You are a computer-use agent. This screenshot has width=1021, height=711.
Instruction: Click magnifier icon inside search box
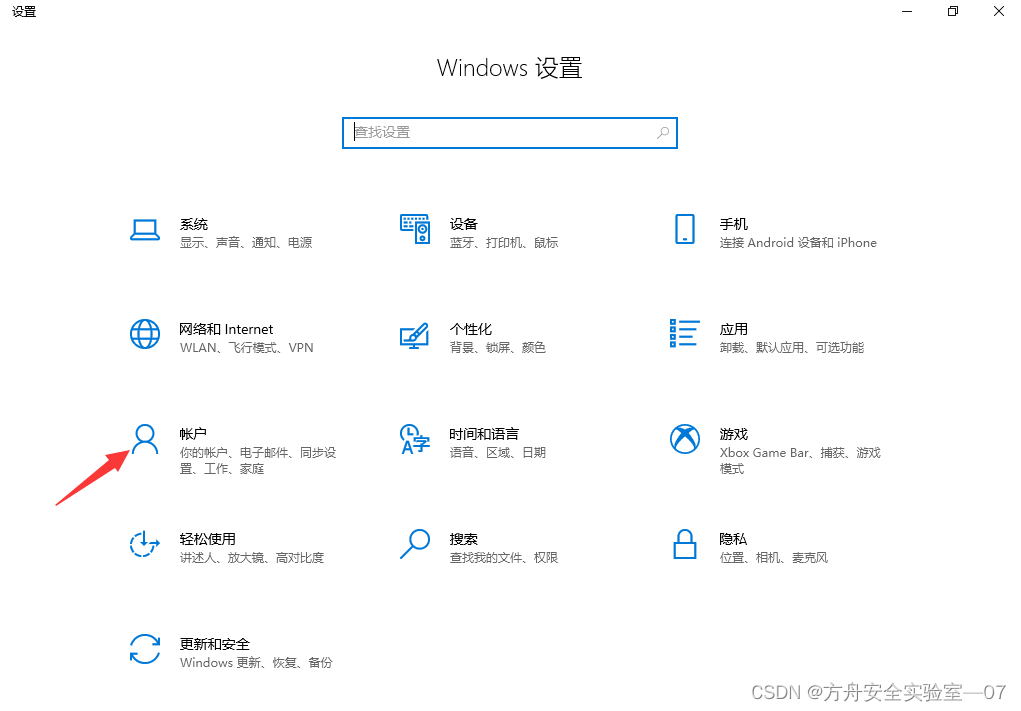[x=663, y=133]
